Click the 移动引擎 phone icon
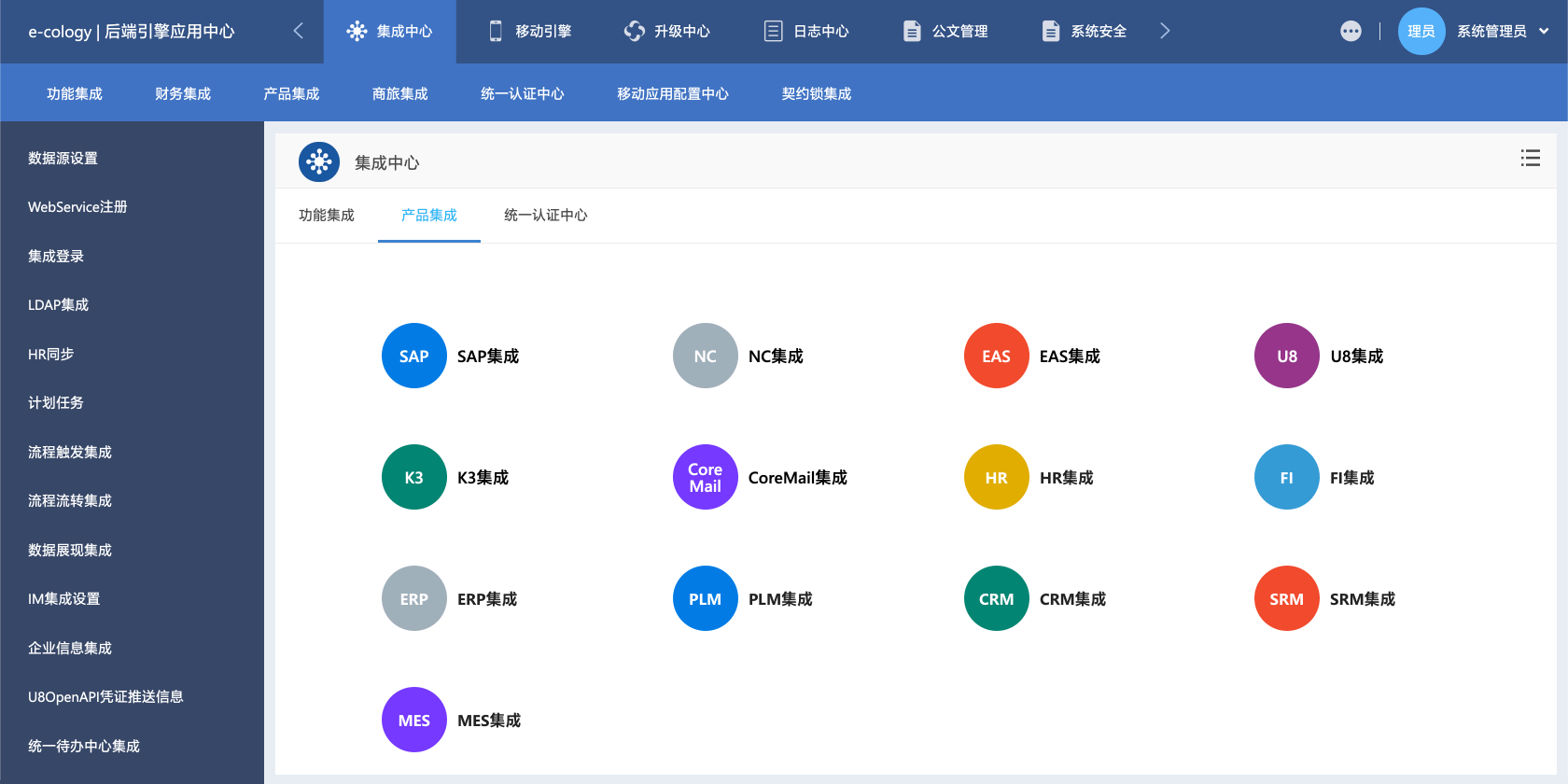This screenshot has height=784, width=1568. point(496,31)
